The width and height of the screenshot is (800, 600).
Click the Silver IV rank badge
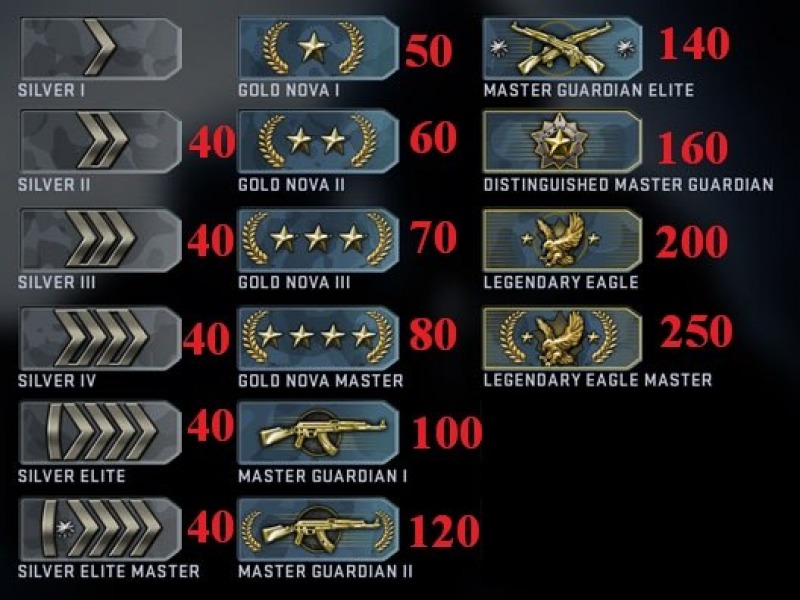[x=101, y=337]
